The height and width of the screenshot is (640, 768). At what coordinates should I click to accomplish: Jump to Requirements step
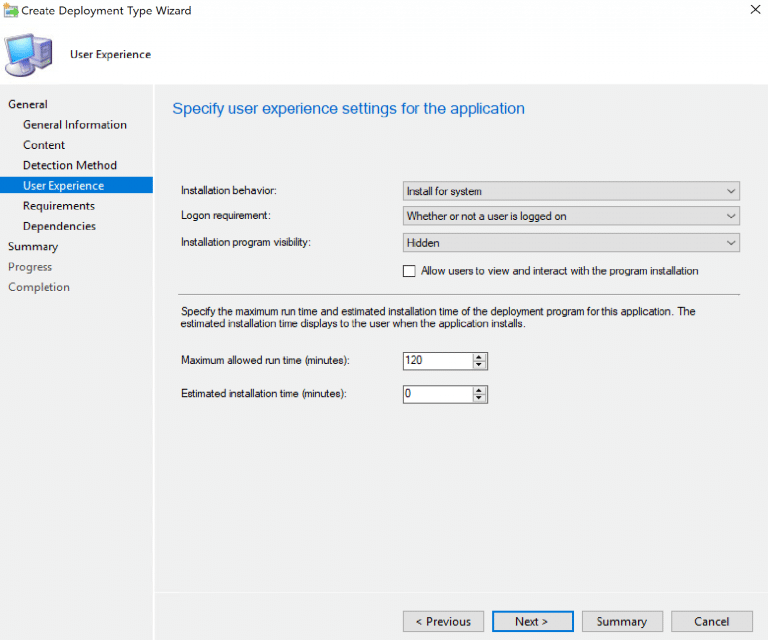(x=59, y=206)
